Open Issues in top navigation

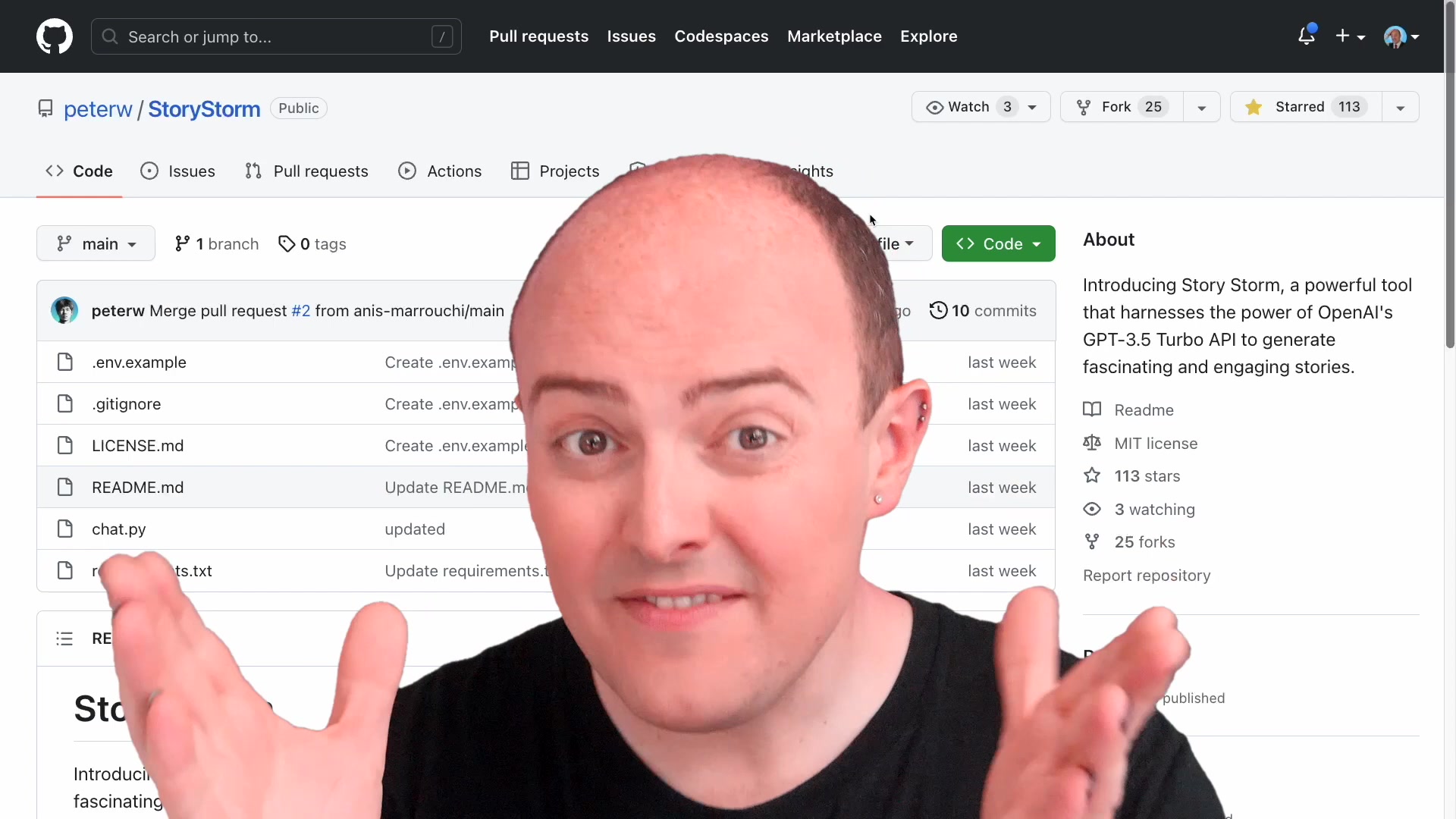coord(631,36)
